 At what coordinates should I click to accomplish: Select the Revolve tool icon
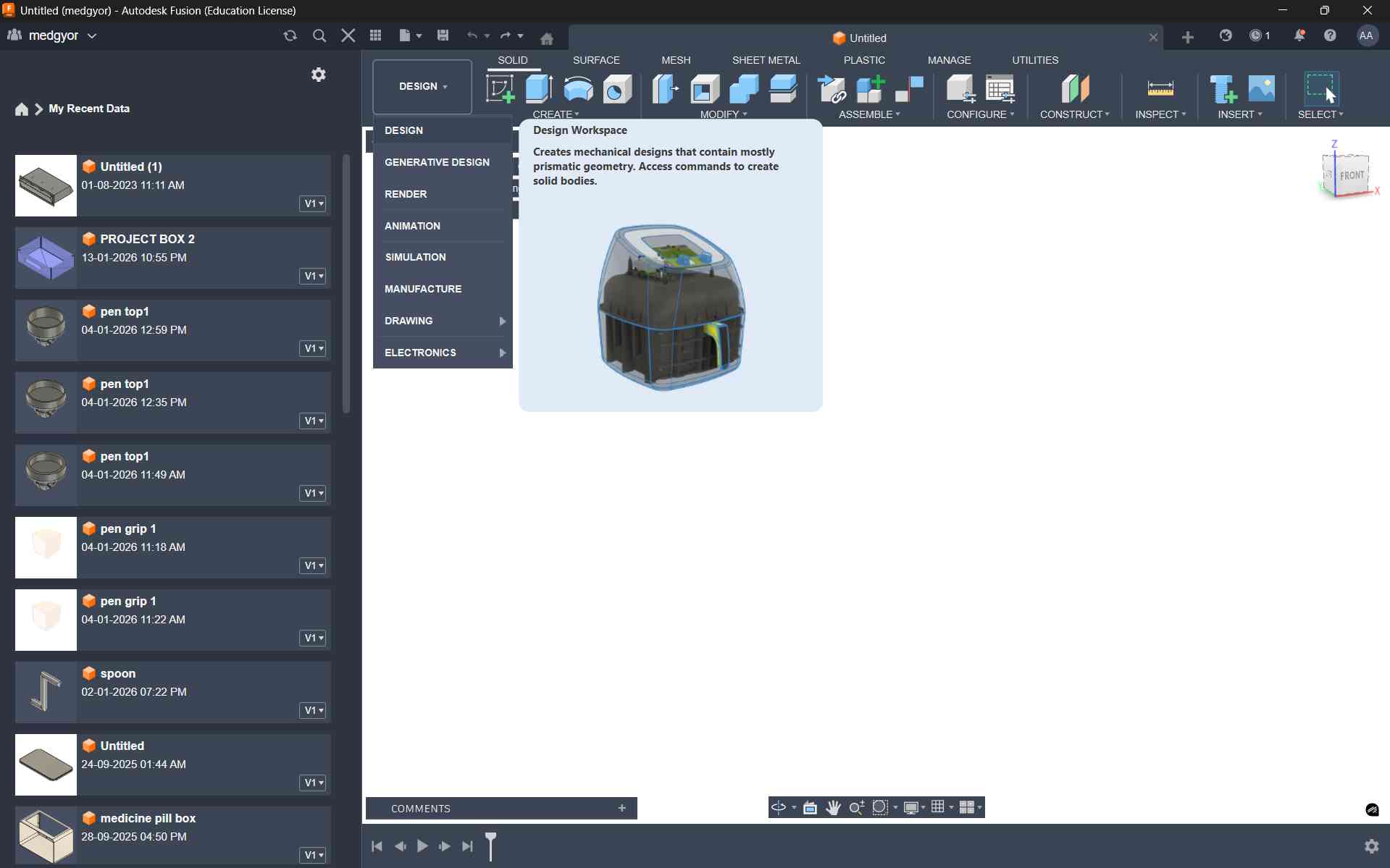[x=578, y=89]
